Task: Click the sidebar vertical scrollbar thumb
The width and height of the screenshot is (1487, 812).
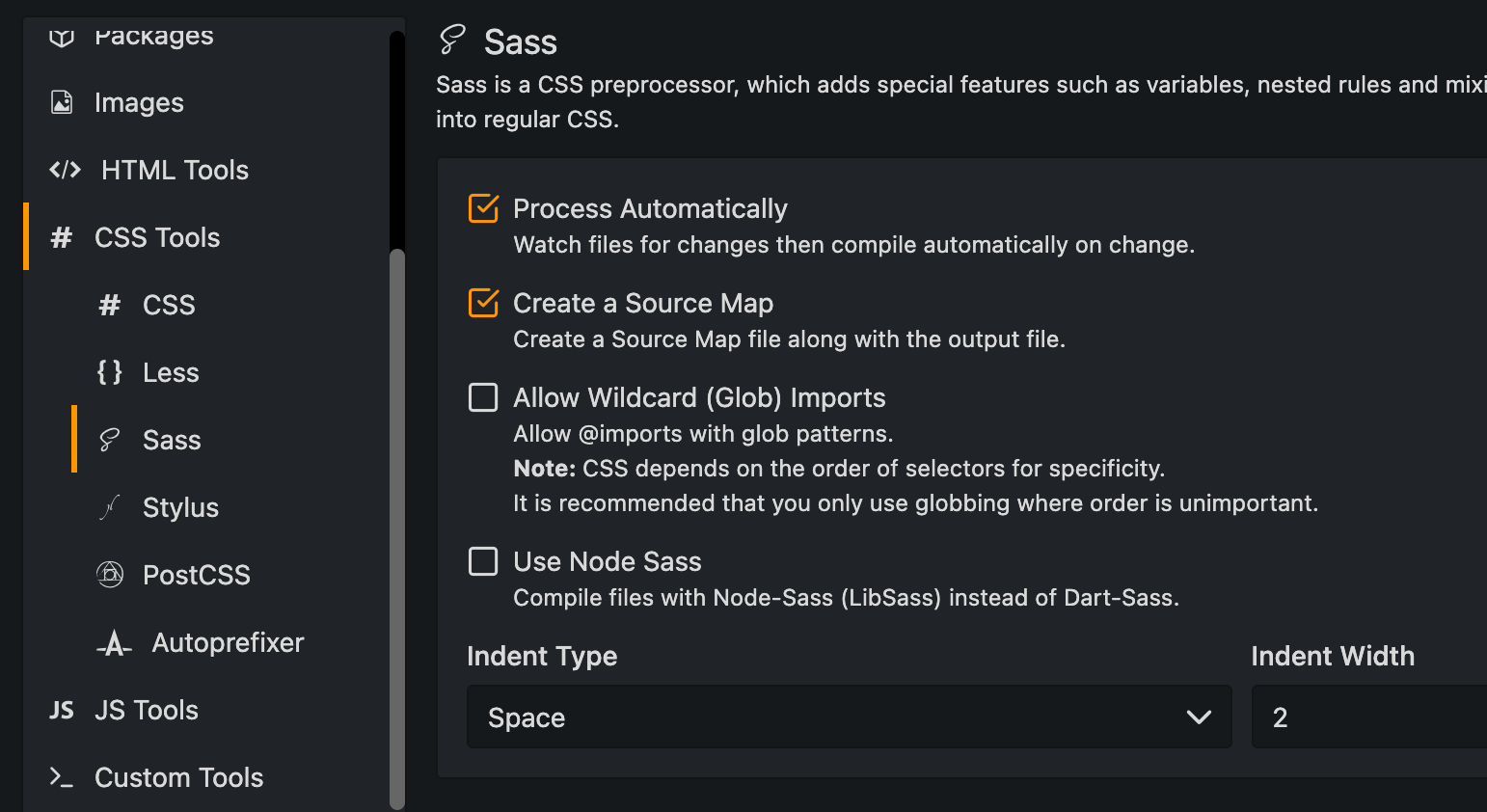Action: [x=397, y=529]
